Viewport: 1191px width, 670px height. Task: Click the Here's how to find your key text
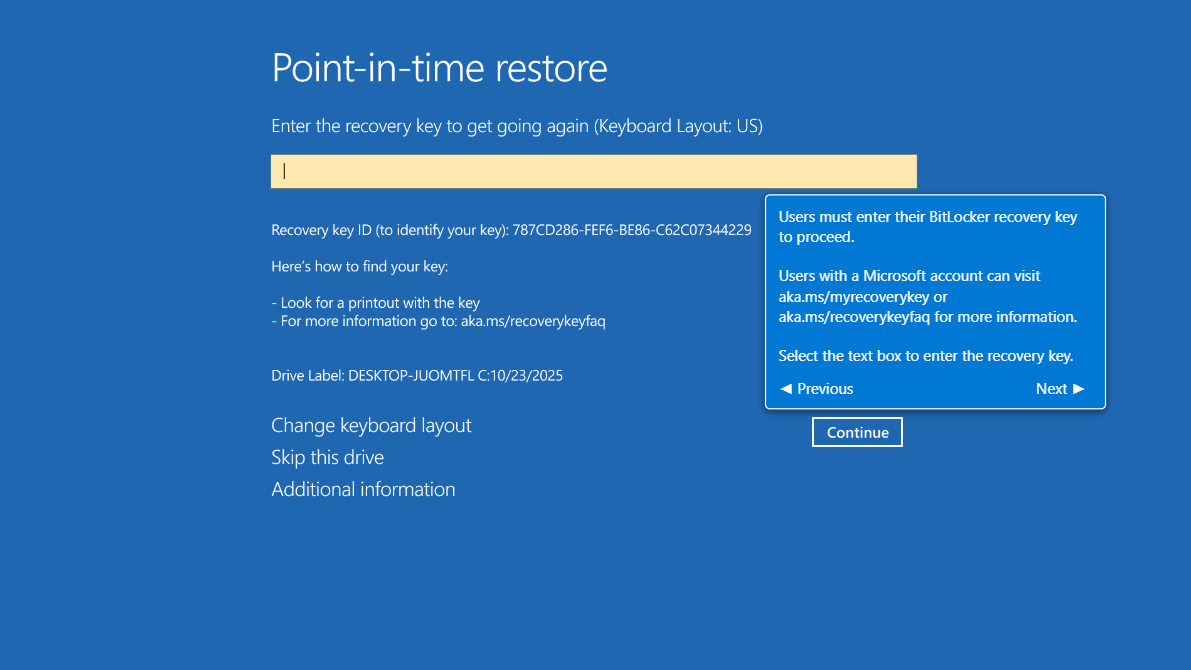coord(356,268)
